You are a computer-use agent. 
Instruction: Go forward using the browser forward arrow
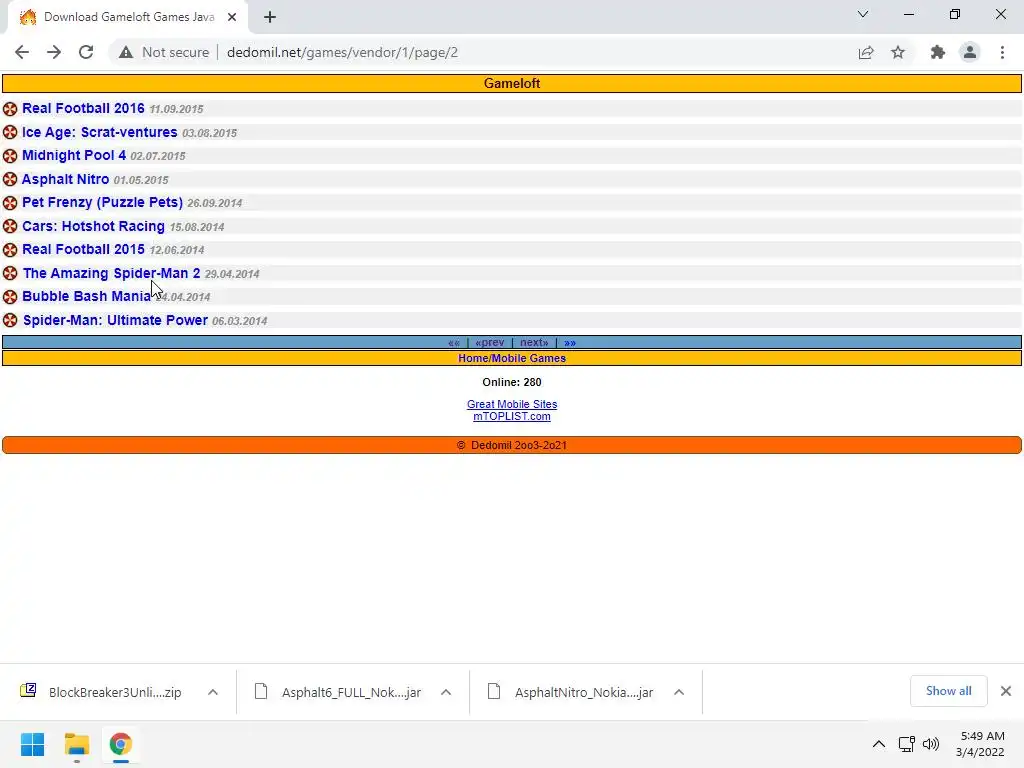coord(54,52)
